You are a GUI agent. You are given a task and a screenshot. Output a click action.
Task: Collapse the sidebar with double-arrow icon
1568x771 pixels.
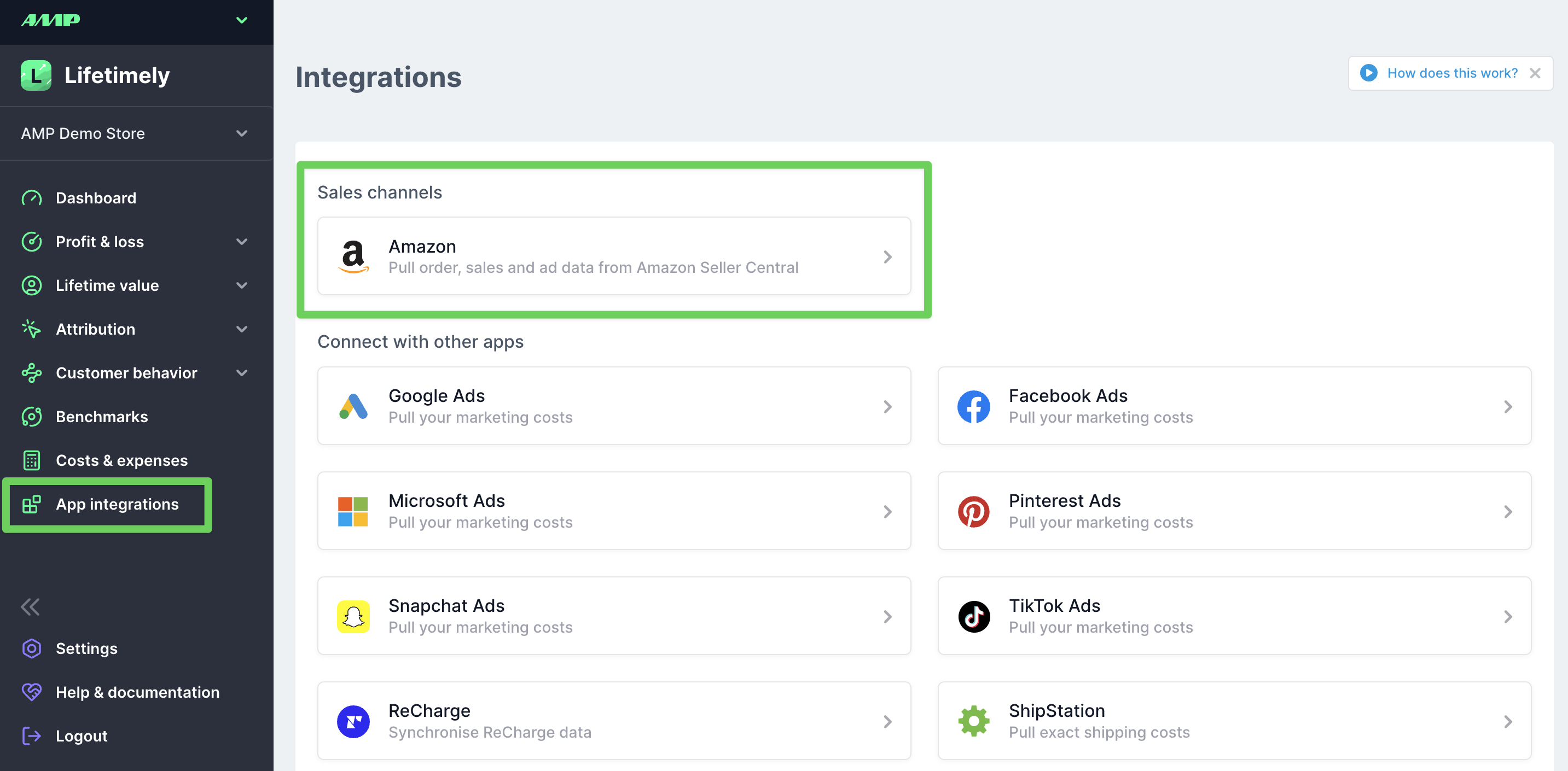pyautogui.click(x=31, y=607)
